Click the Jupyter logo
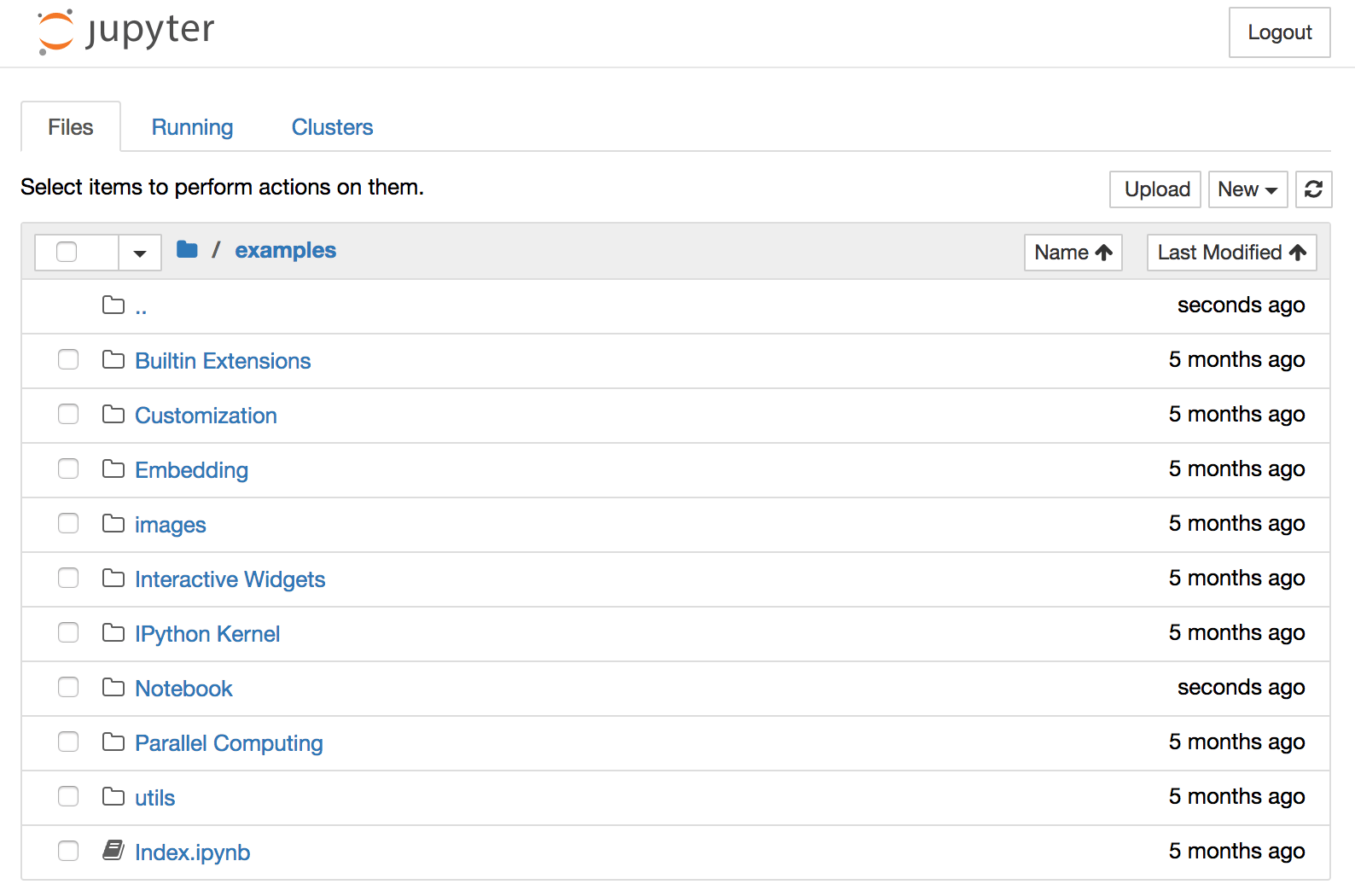1355x896 pixels. click(x=126, y=32)
